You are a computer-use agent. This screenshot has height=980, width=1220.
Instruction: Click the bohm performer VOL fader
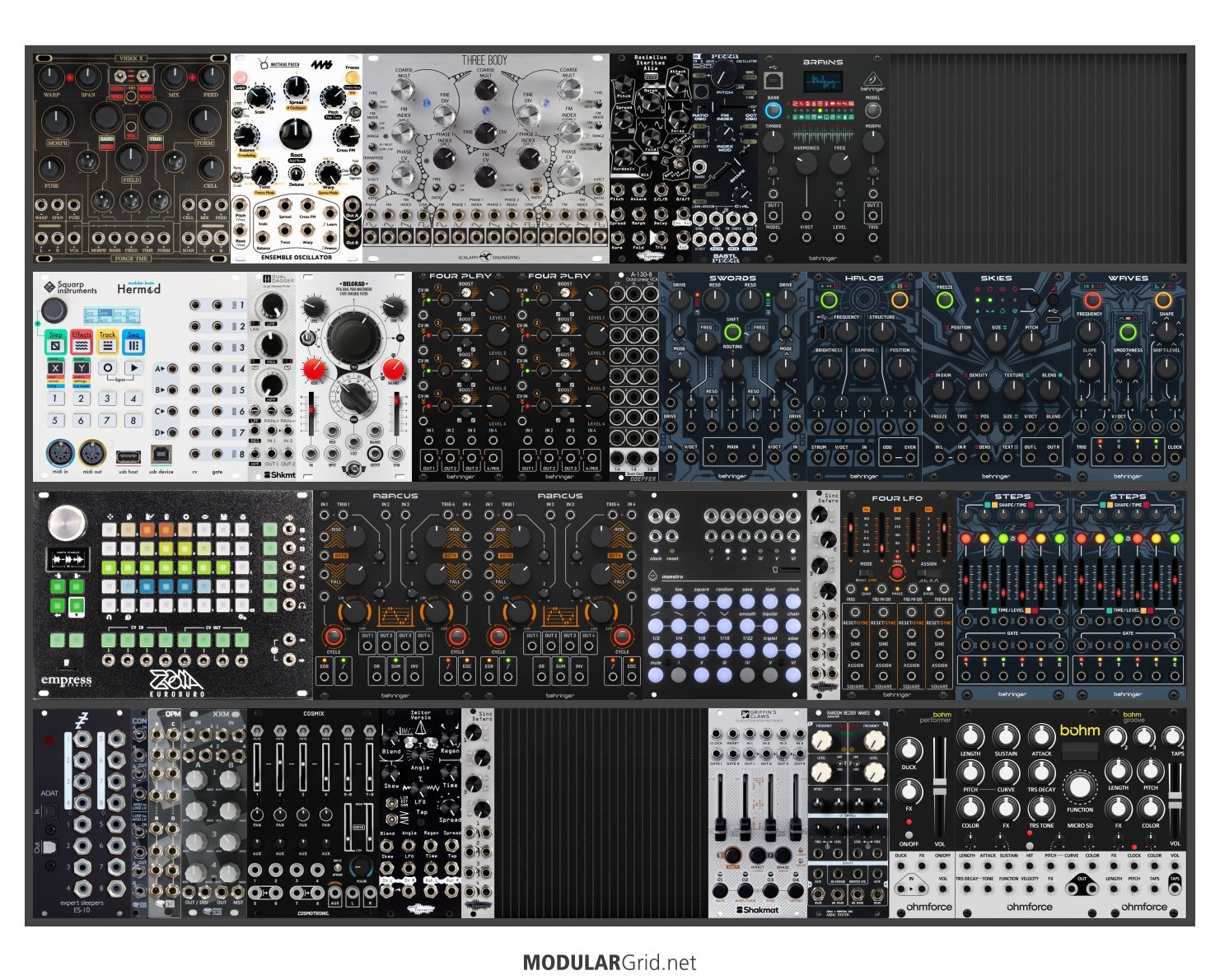(939, 786)
